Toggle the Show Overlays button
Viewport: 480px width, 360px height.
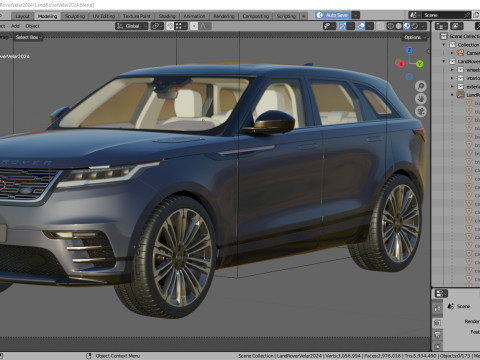coord(361,26)
